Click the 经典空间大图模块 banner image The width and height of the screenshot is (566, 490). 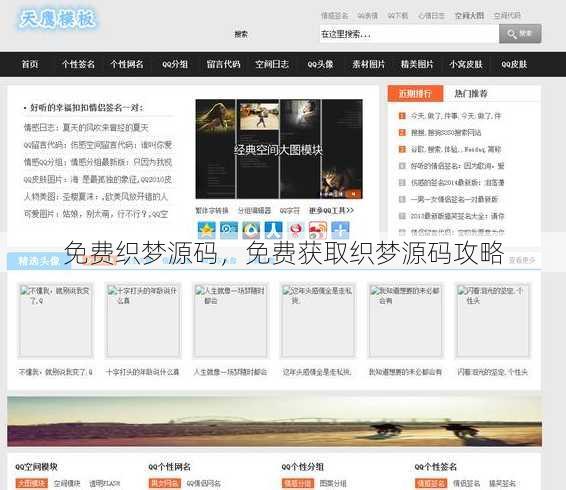tap(279, 149)
